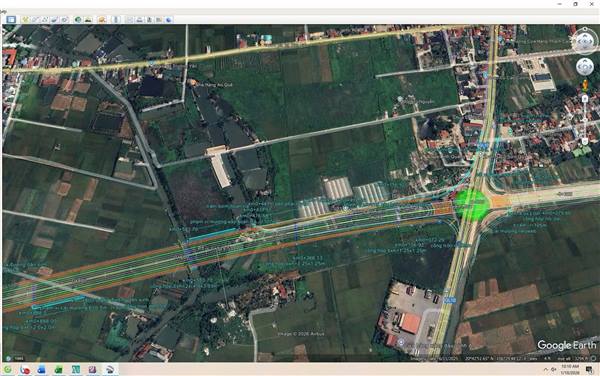Click zoom out at bottom of zoom slider
This screenshot has height=376, width=600.
point(585,141)
